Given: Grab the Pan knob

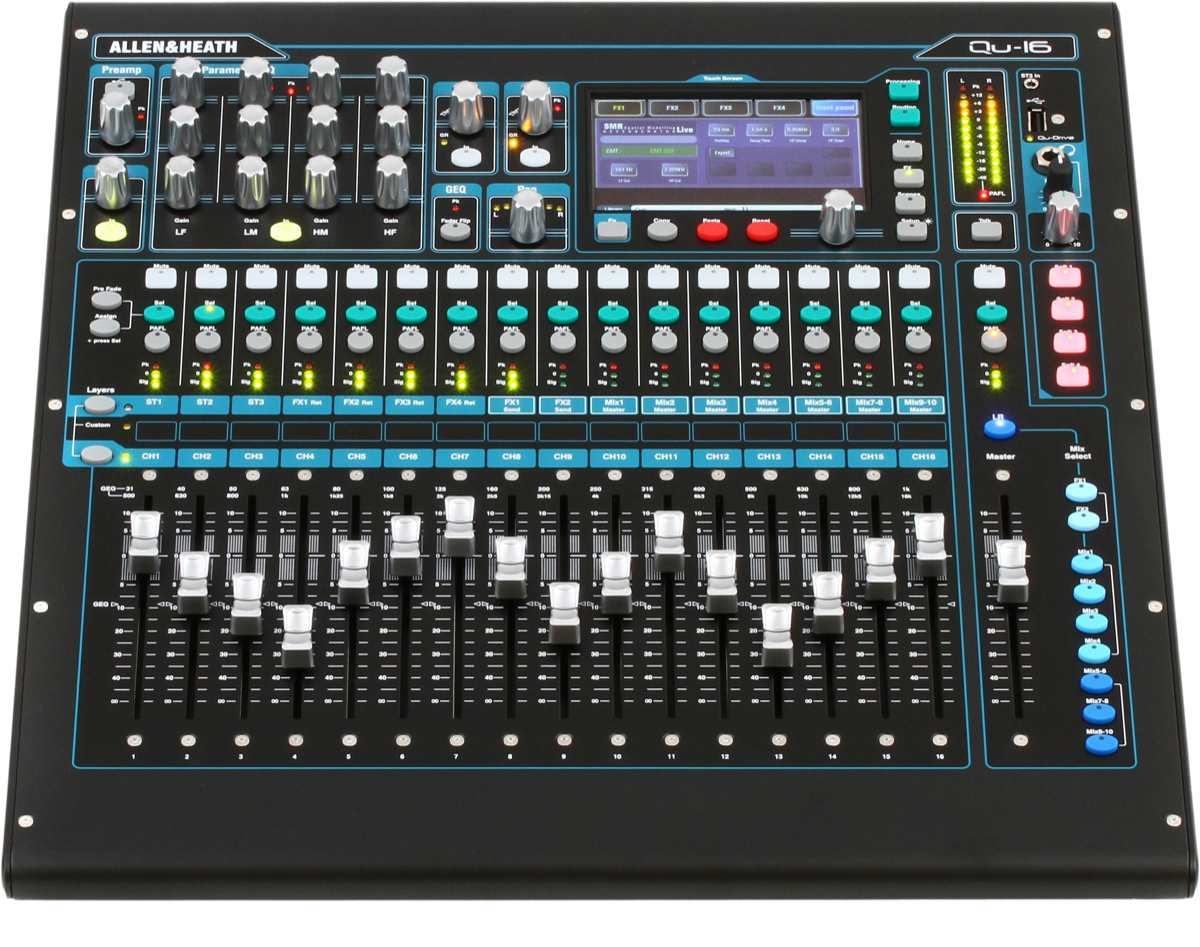Looking at the screenshot, I should point(527,216).
